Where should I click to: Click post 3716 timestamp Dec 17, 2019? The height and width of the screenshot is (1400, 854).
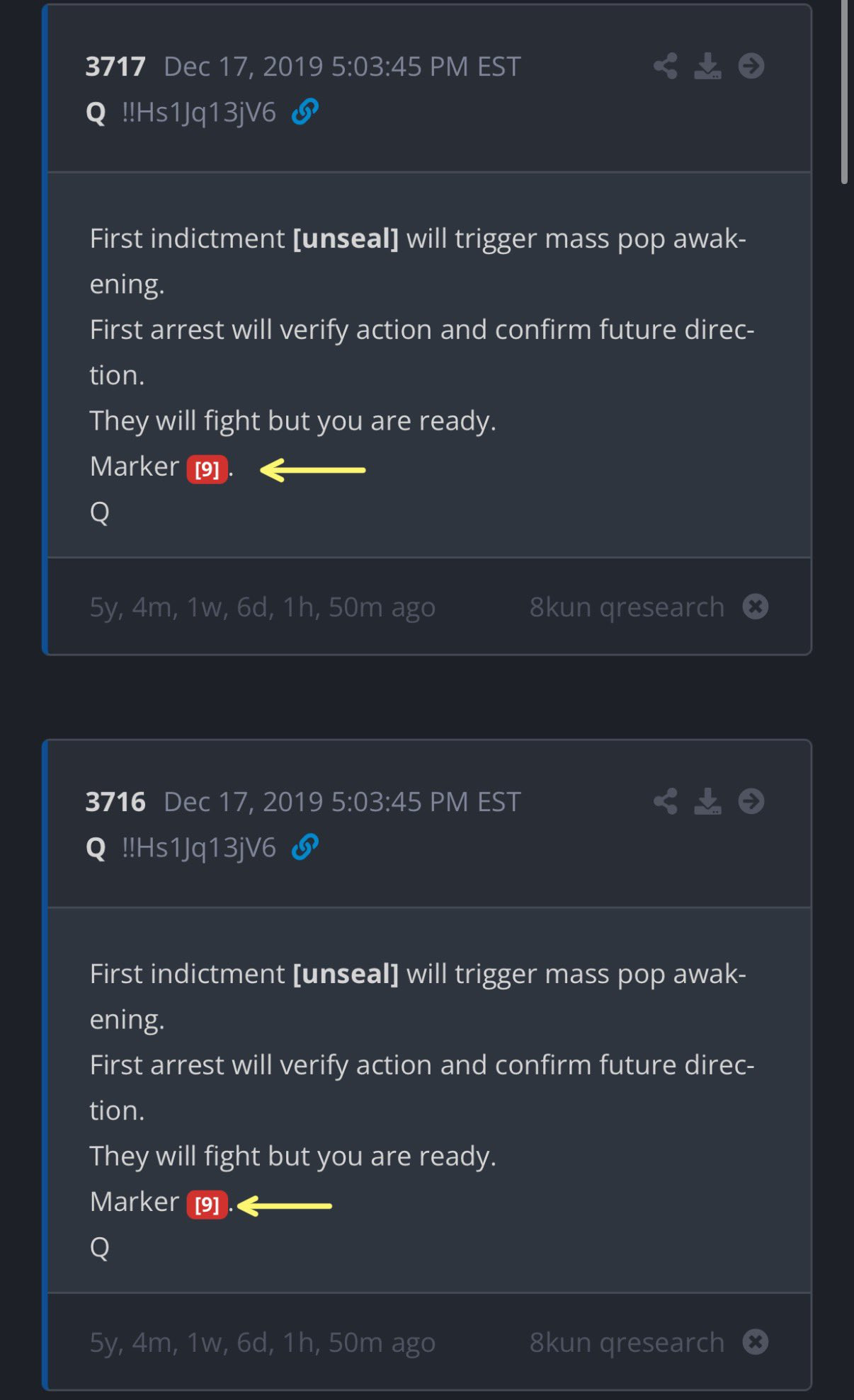click(342, 802)
